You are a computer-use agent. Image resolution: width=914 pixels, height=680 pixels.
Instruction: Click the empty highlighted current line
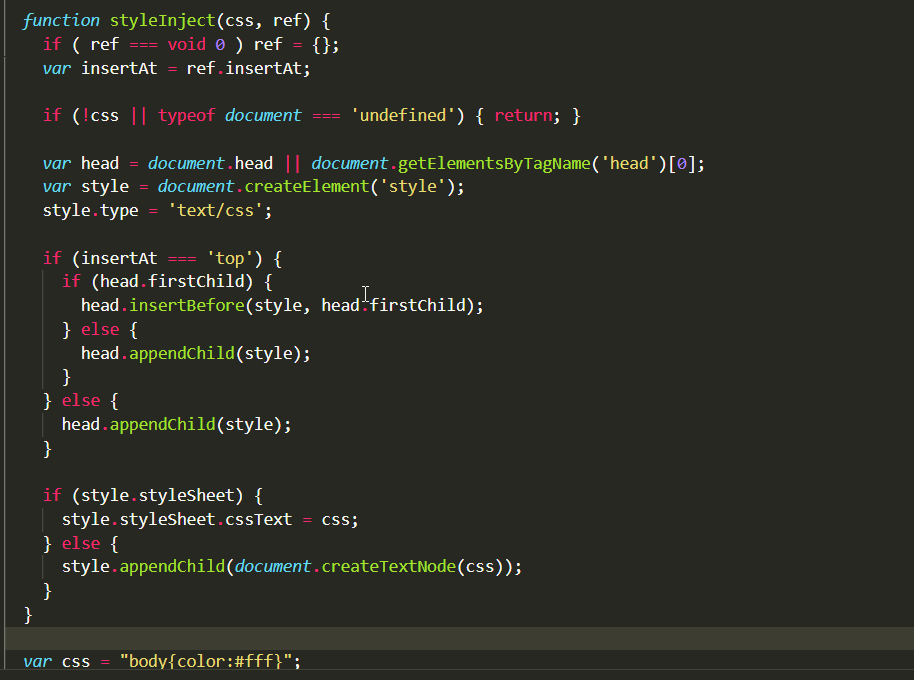459,639
